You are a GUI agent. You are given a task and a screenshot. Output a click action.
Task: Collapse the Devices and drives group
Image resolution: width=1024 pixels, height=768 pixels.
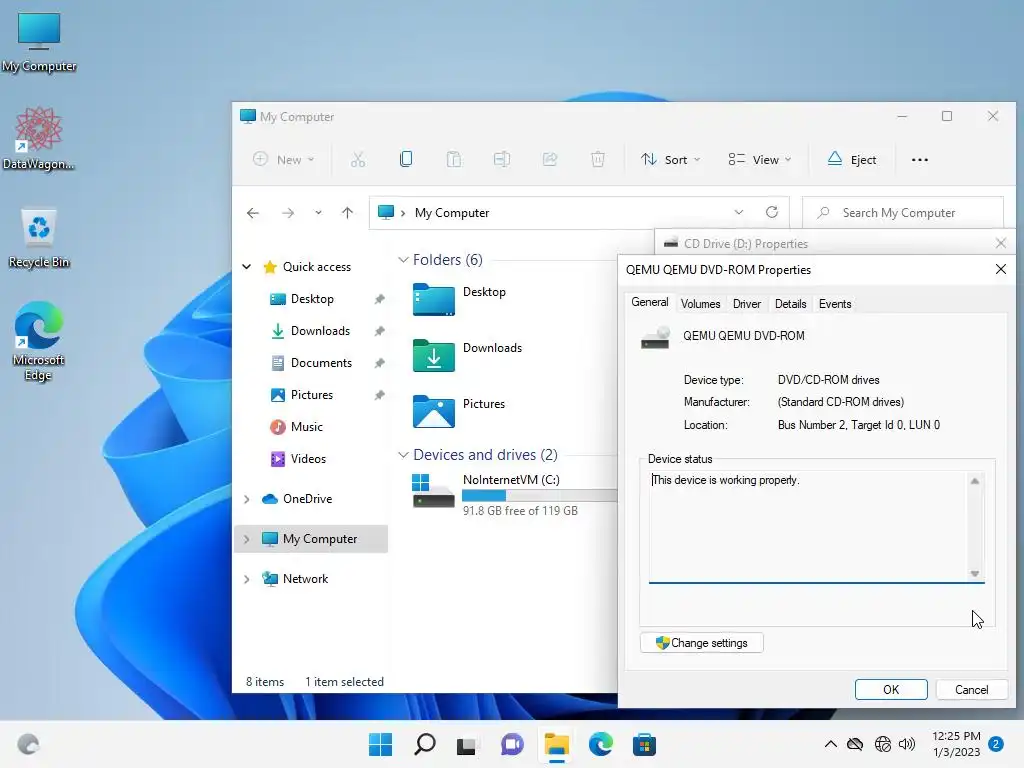(x=403, y=455)
